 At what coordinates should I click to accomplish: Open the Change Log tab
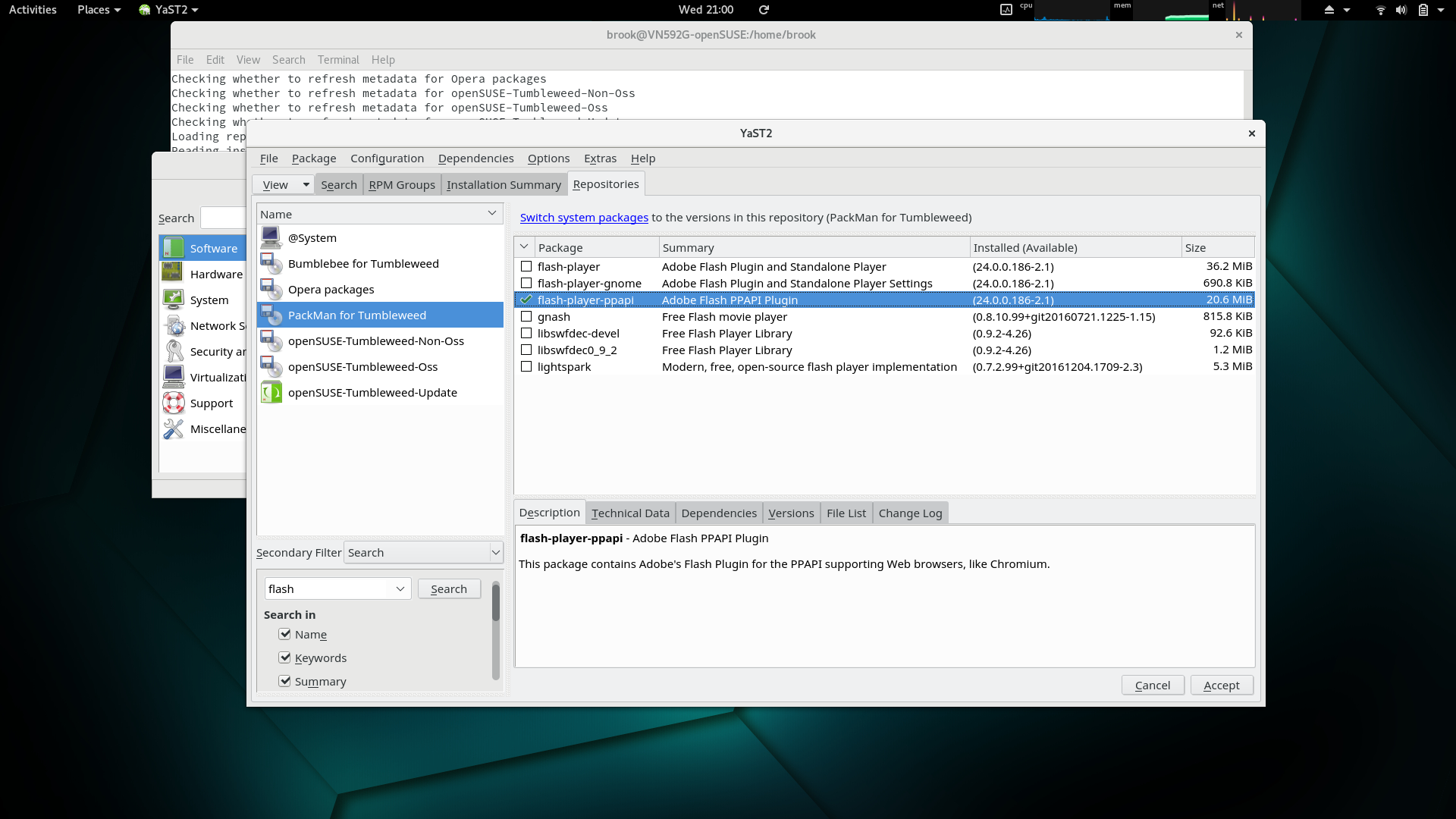pyautogui.click(x=910, y=513)
